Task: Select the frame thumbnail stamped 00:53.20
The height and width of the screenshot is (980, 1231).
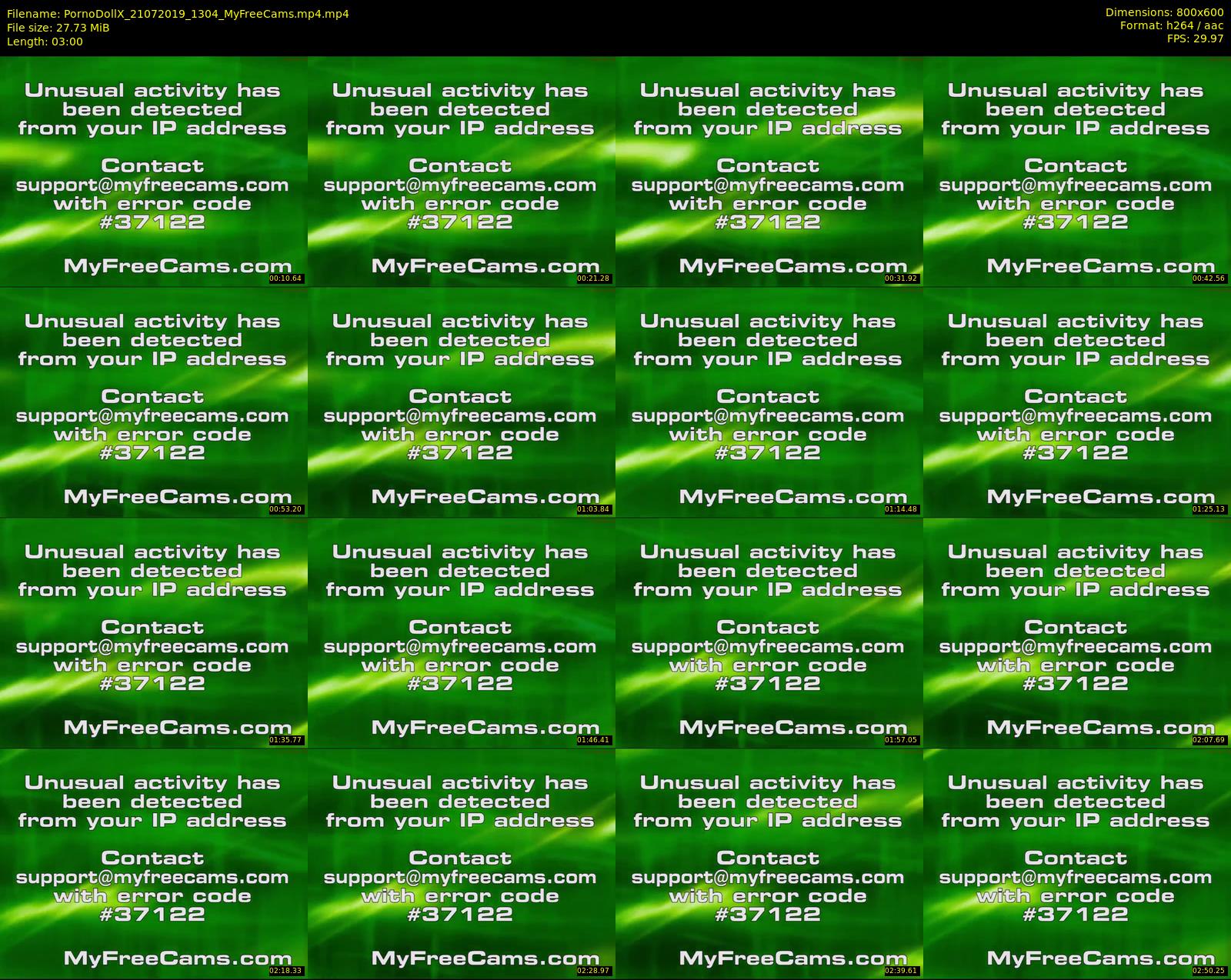Action: coord(154,402)
